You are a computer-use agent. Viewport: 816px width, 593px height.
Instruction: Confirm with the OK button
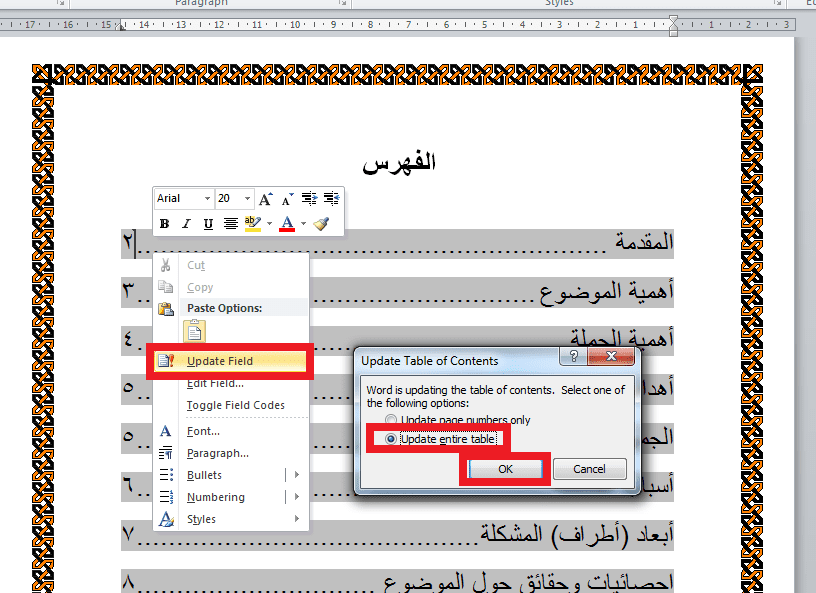[x=505, y=469]
